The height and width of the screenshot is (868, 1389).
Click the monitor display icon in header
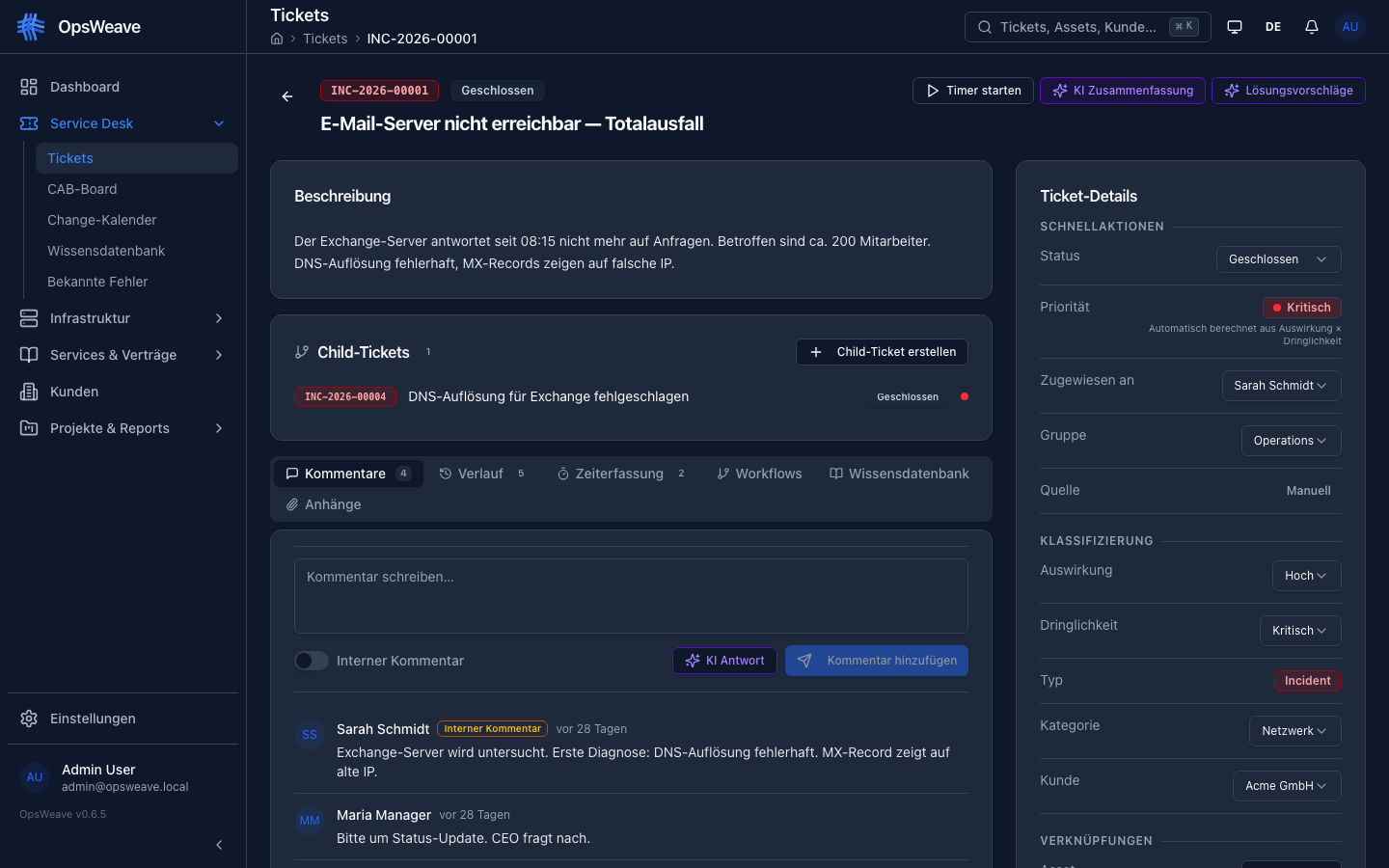coord(1235,27)
